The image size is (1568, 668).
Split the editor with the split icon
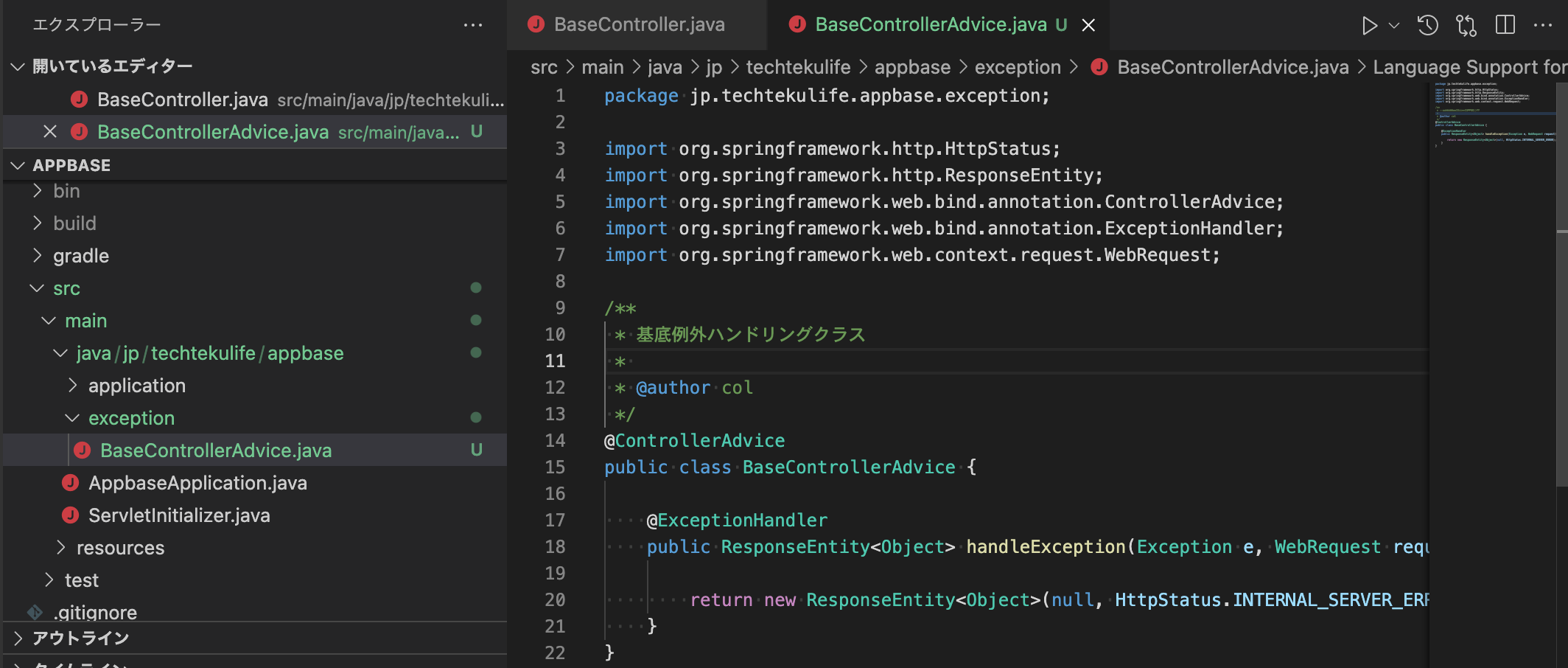1505,26
